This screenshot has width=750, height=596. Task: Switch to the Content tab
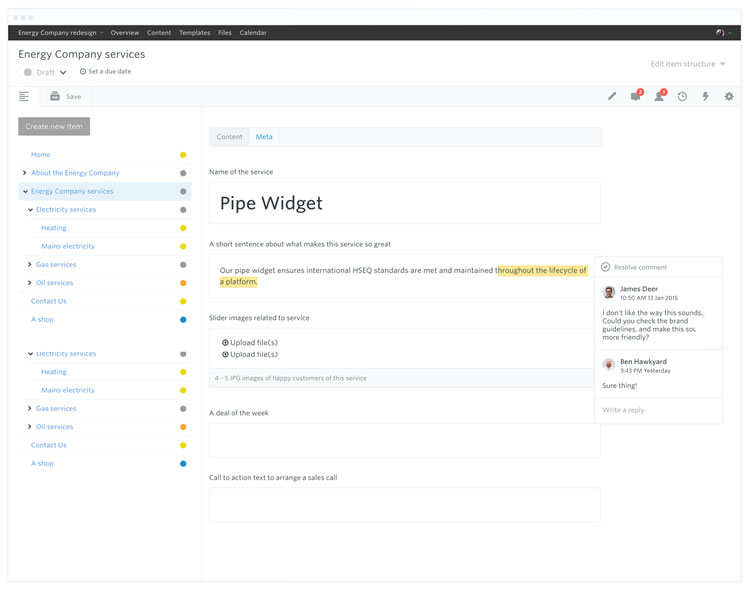[230, 137]
